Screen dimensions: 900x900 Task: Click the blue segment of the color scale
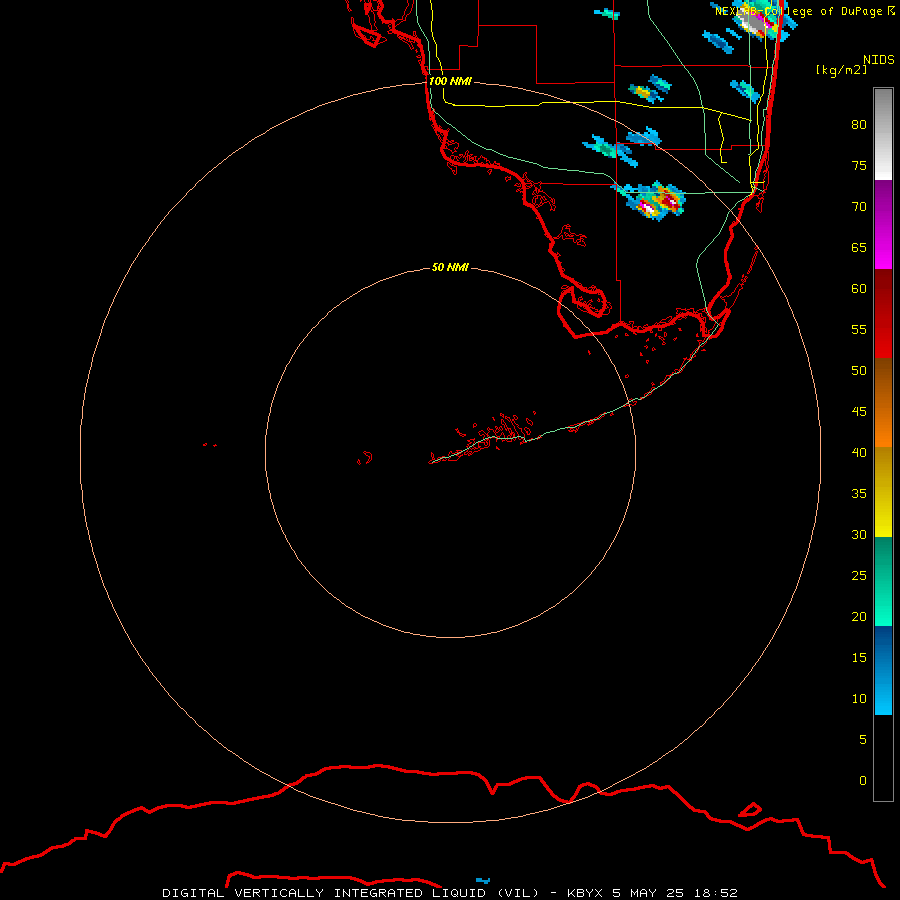(883, 670)
